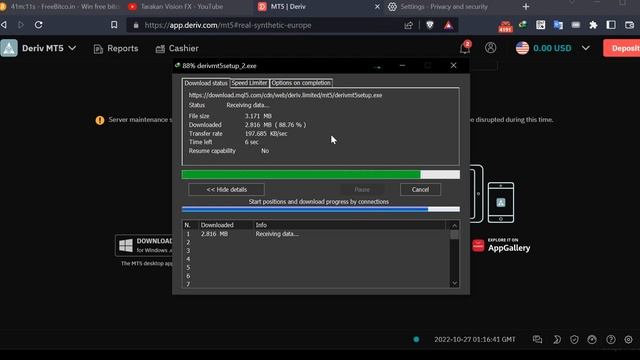Open the Brave wallet icon
This screenshot has height=360, width=640.
point(629,25)
